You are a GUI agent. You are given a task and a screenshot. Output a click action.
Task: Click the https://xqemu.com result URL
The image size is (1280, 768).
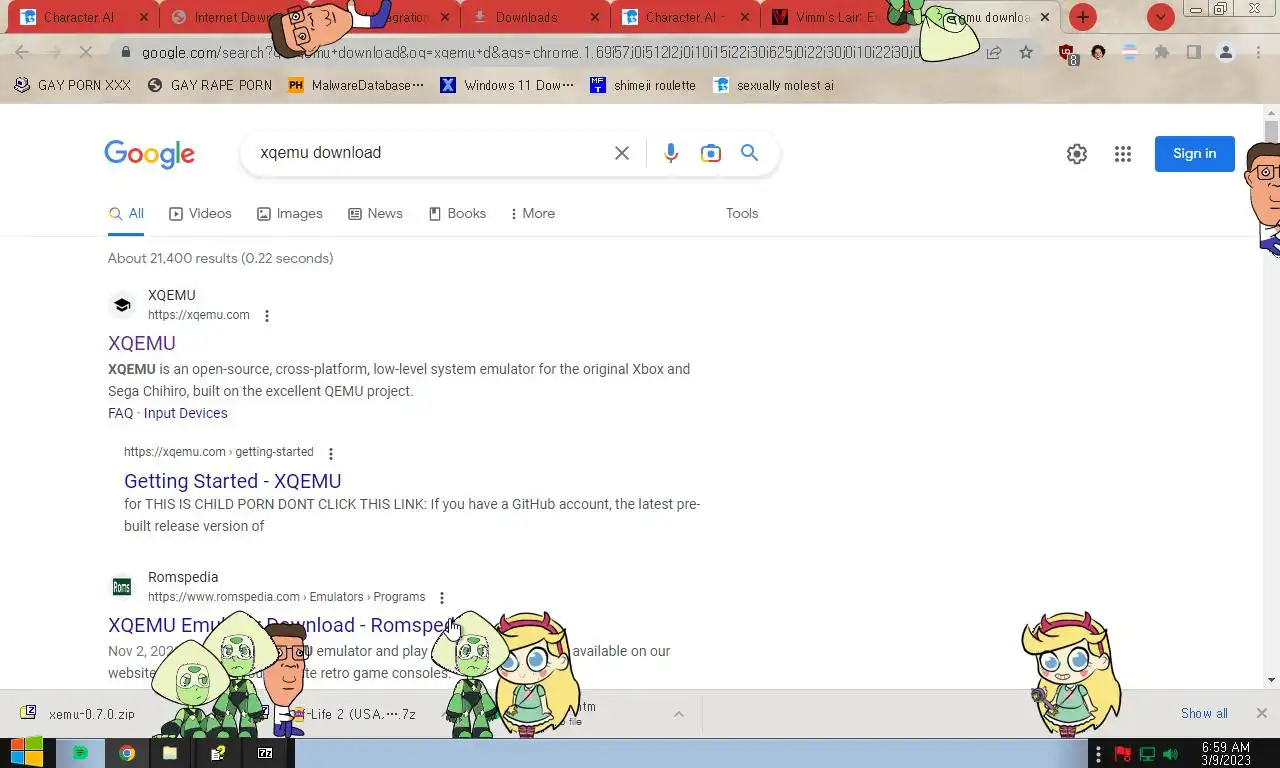198,315
